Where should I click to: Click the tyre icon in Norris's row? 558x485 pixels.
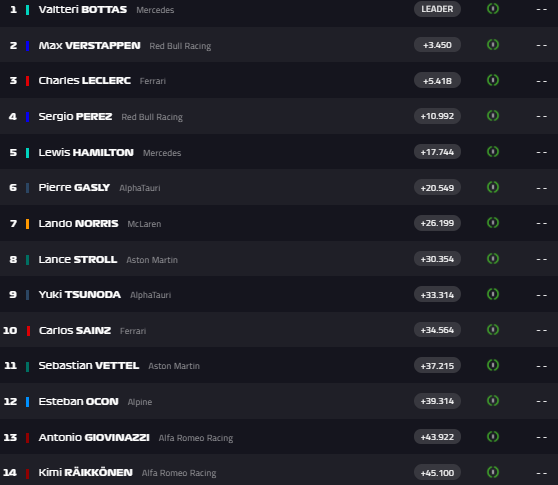coord(493,223)
